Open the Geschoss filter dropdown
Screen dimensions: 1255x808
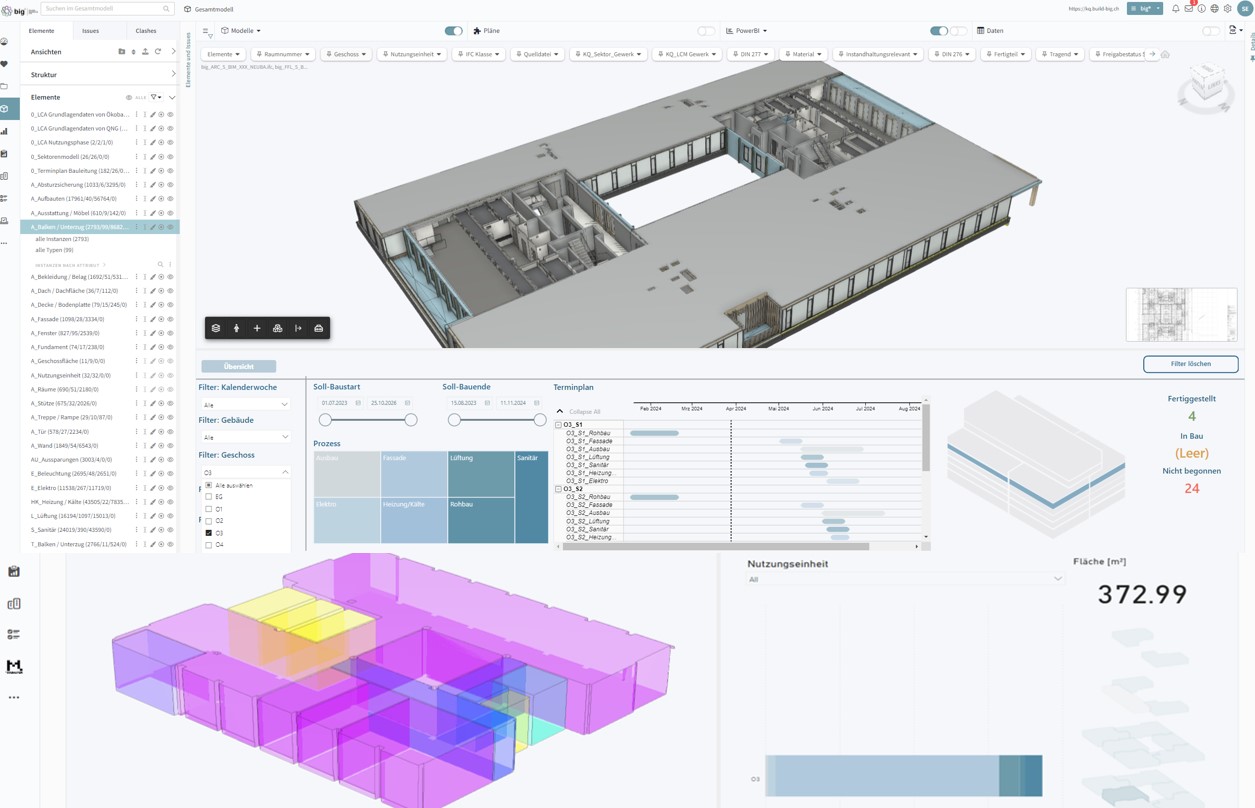tap(346, 54)
